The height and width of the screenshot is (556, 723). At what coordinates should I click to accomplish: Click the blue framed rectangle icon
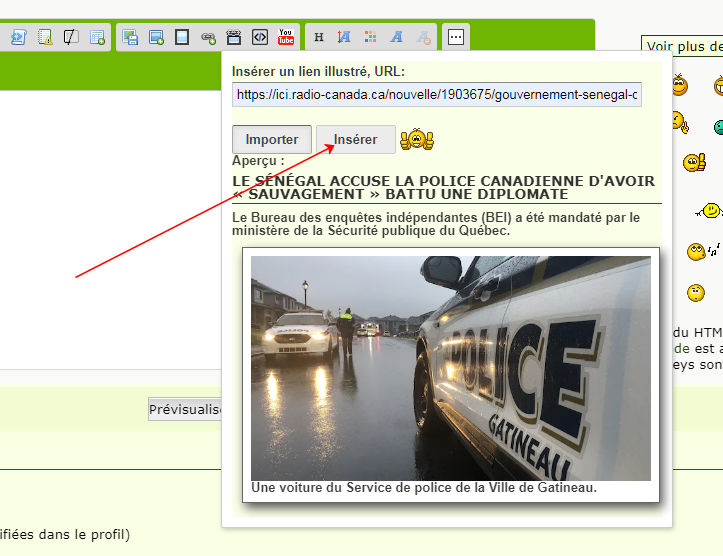click(x=182, y=37)
